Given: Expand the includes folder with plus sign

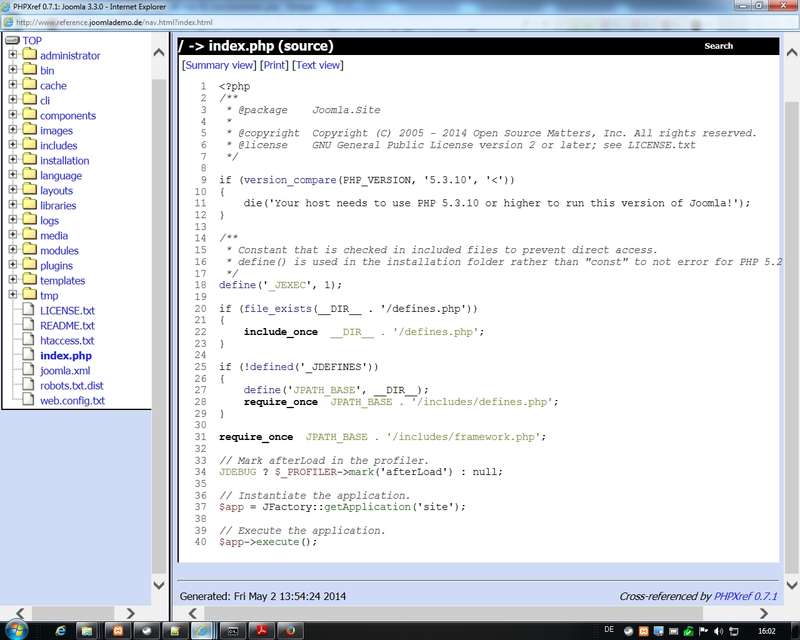Looking at the screenshot, I should [x=13, y=146].
